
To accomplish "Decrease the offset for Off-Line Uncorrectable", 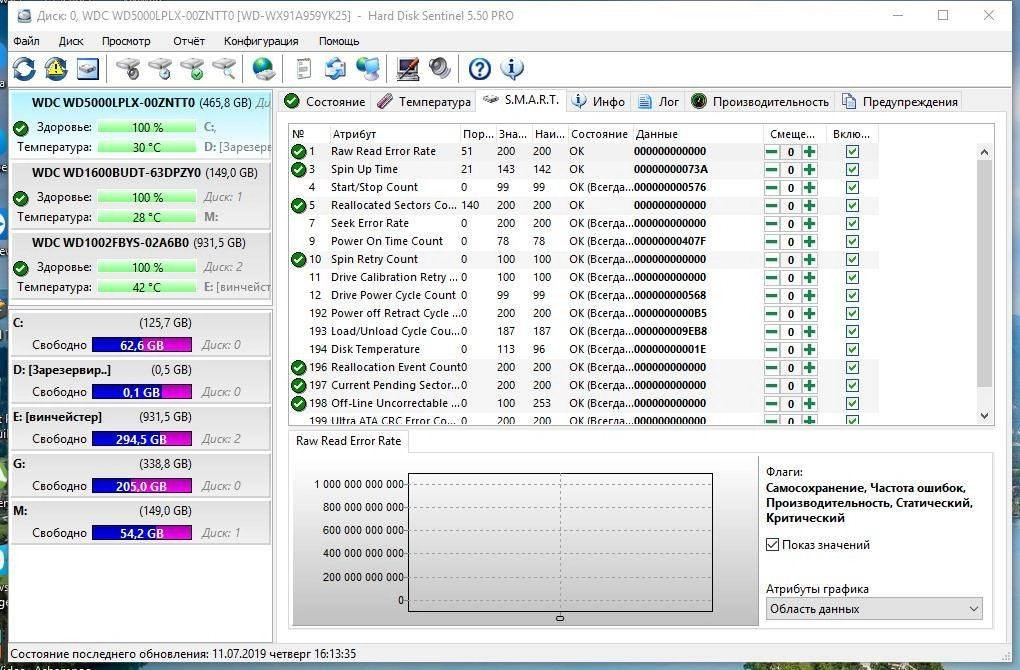I will (772, 403).
